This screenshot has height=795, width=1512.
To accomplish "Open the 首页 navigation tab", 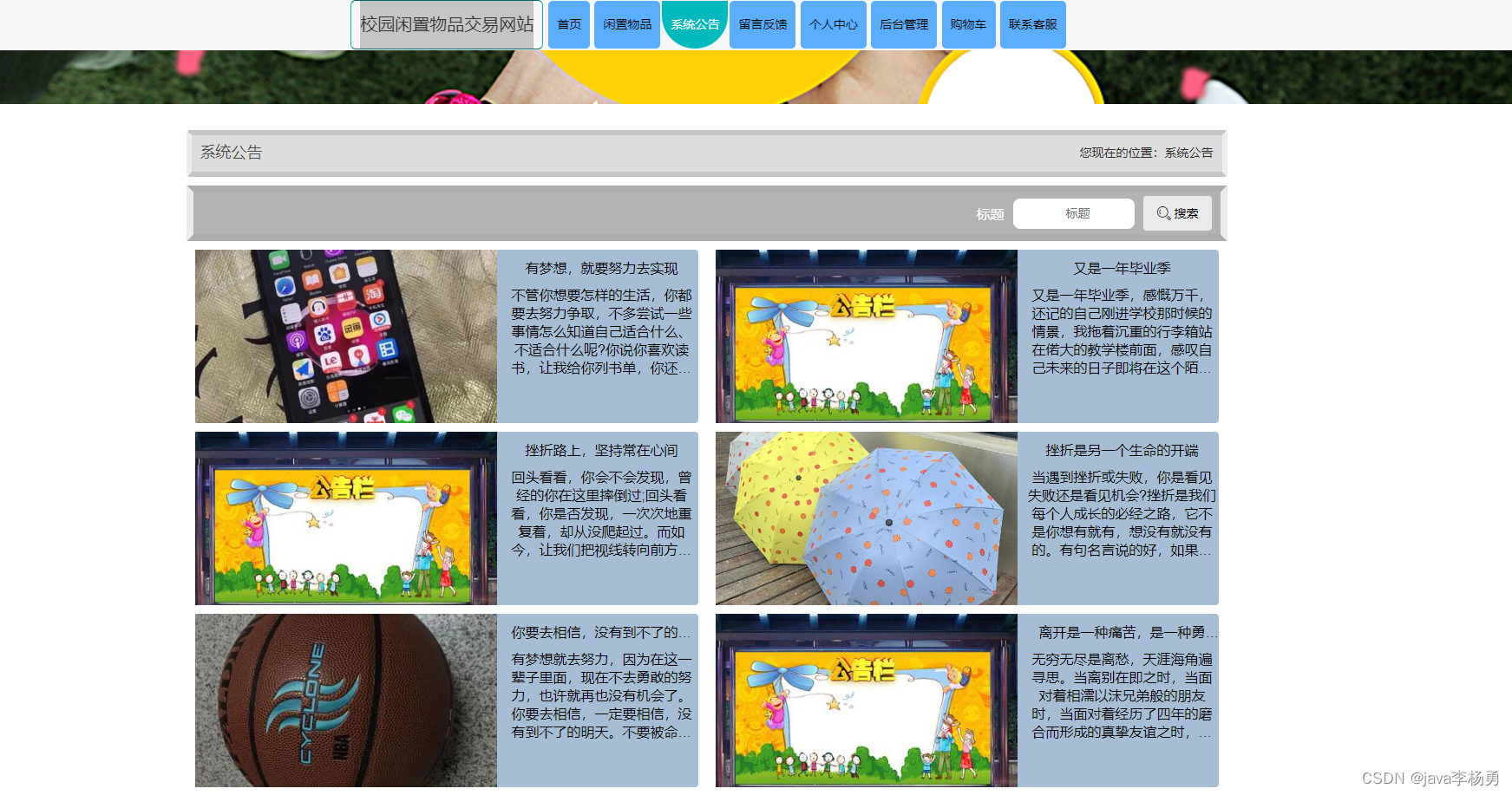I will [x=569, y=24].
